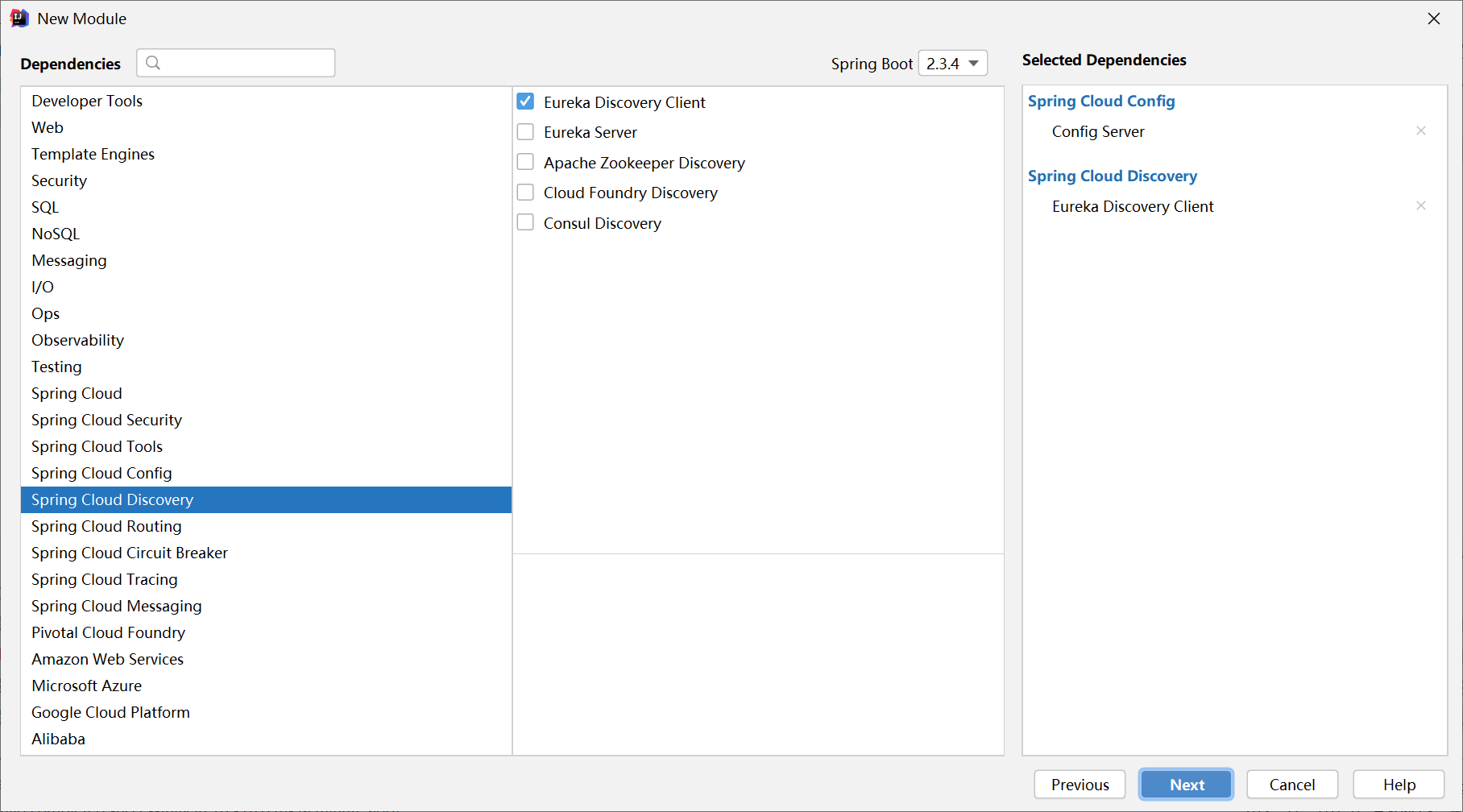This screenshot has width=1463, height=812.
Task: Select the Web category
Action: pos(266,127)
